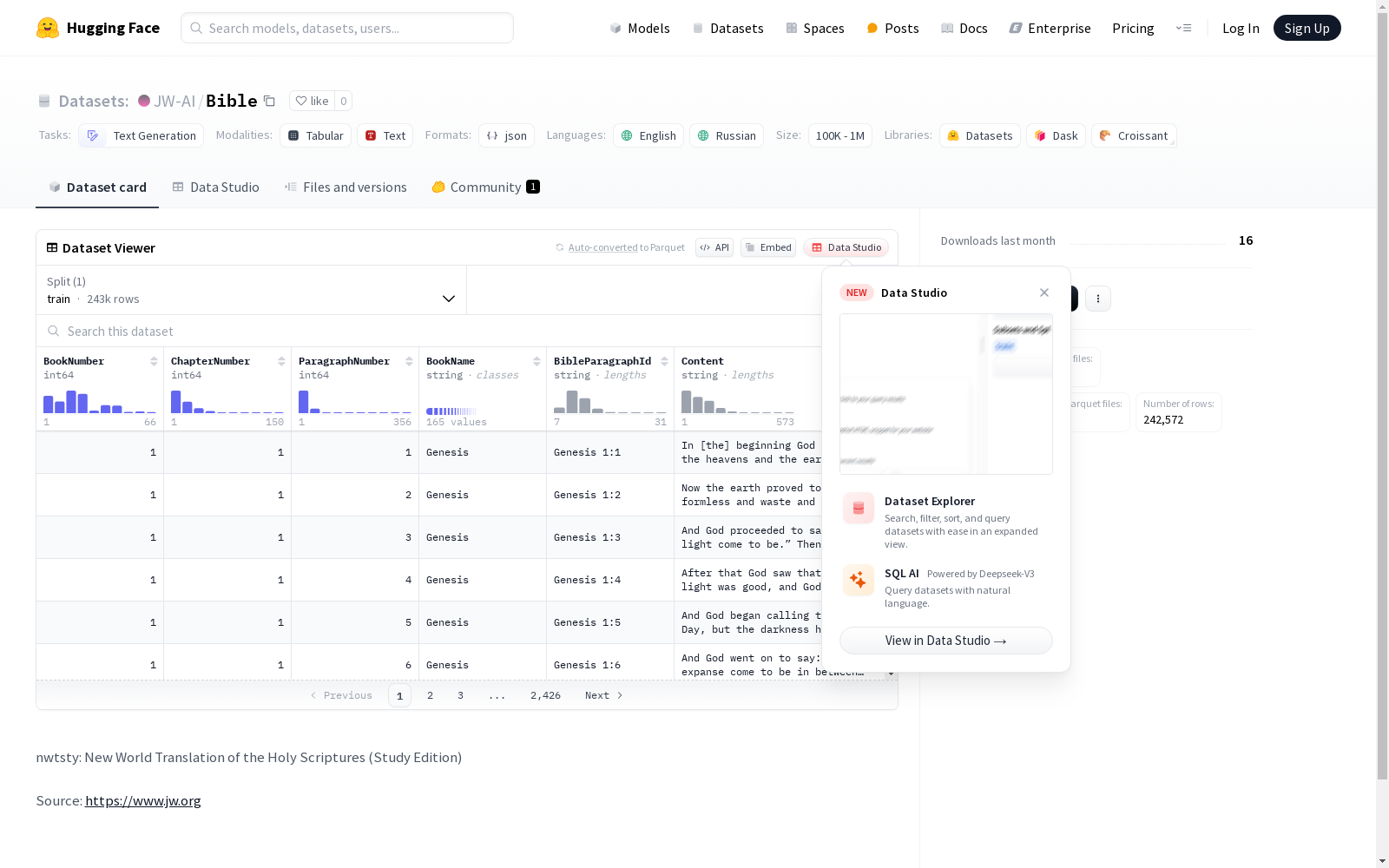Image resolution: width=1389 pixels, height=868 pixels.
Task: Open the Community tab
Action: (485, 187)
